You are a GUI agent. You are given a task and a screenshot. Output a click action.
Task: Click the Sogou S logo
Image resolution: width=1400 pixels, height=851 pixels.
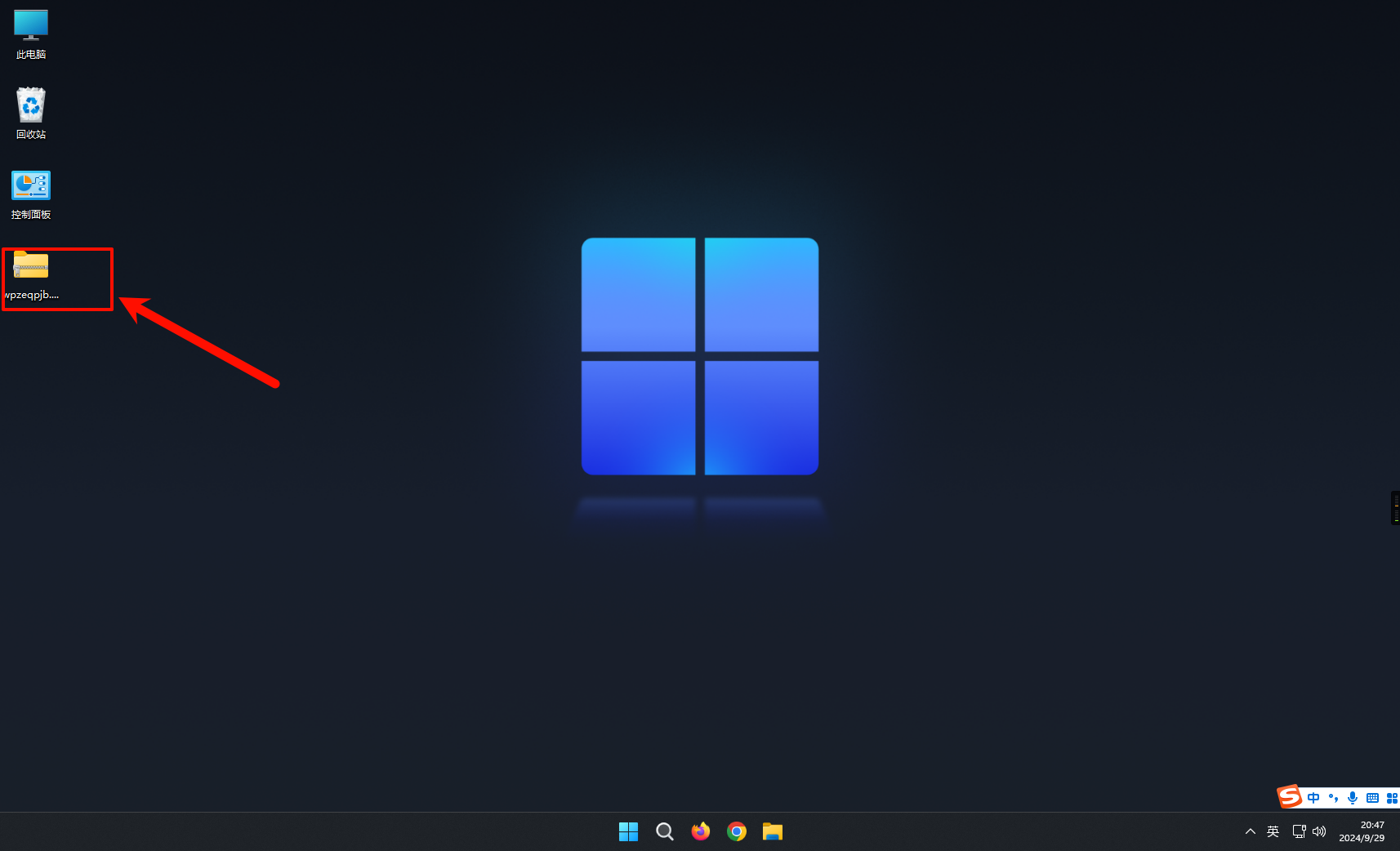coord(1290,796)
